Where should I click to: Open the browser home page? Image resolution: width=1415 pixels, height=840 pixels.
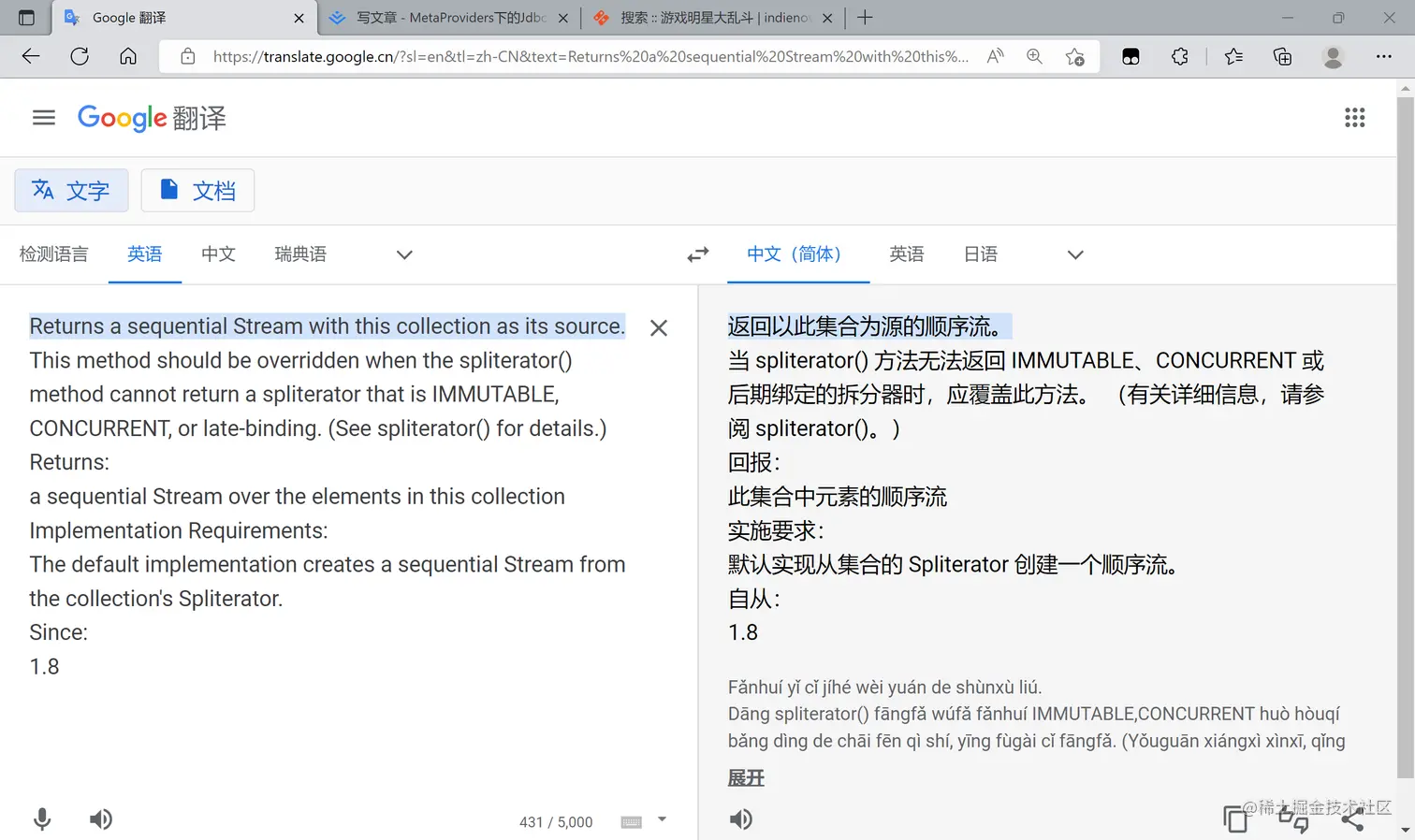[x=128, y=56]
